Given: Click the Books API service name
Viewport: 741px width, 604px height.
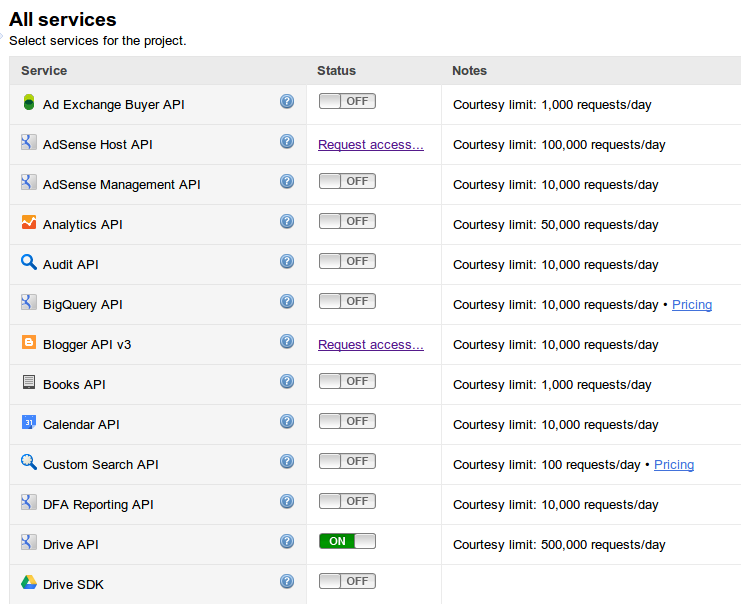Looking at the screenshot, I should (74, 385).
